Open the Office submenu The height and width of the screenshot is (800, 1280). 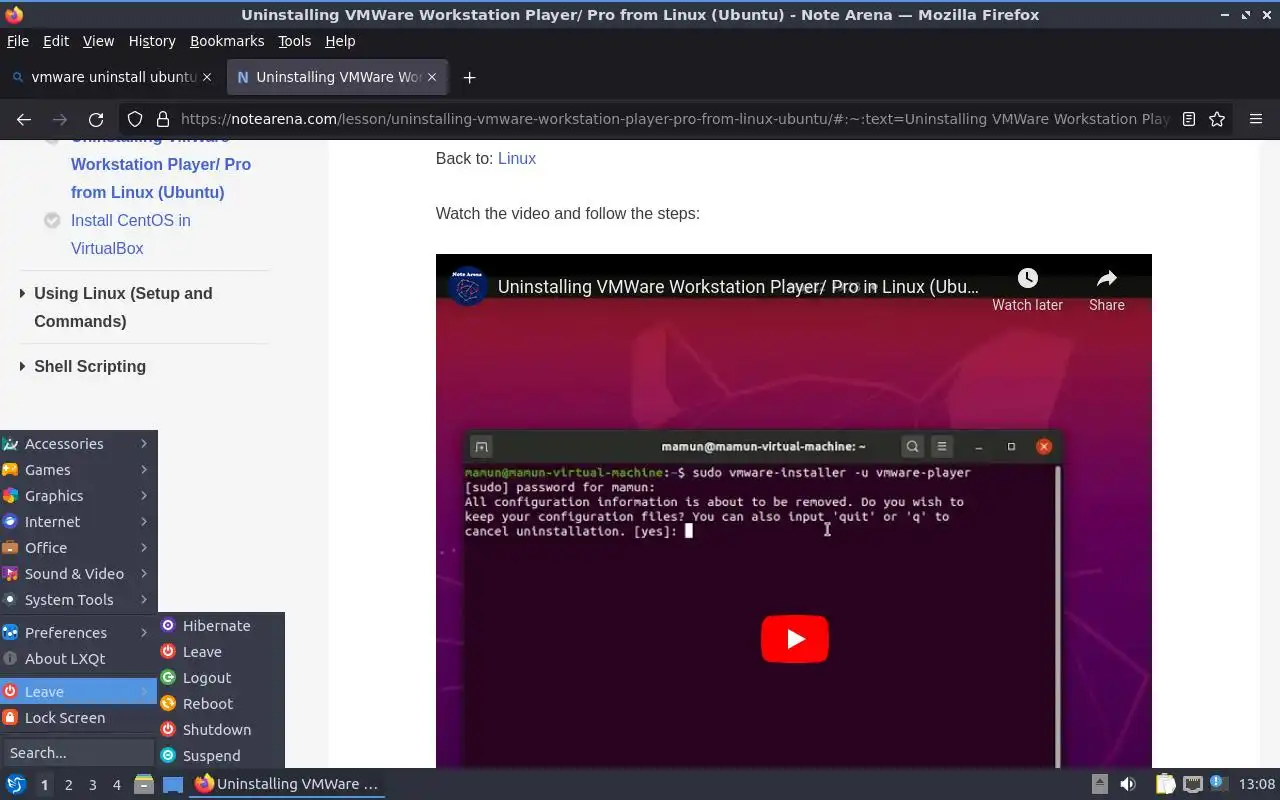pos(78,548)
